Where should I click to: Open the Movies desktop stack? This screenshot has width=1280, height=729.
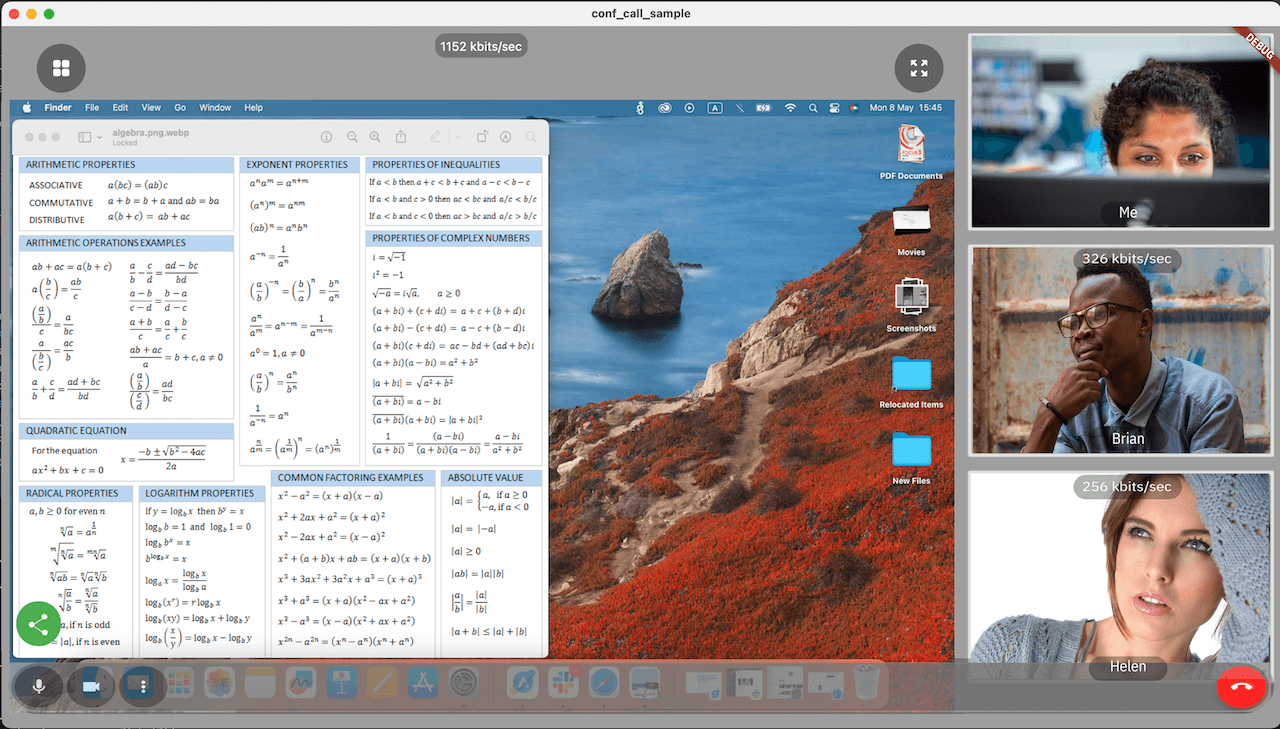point(911,230)
